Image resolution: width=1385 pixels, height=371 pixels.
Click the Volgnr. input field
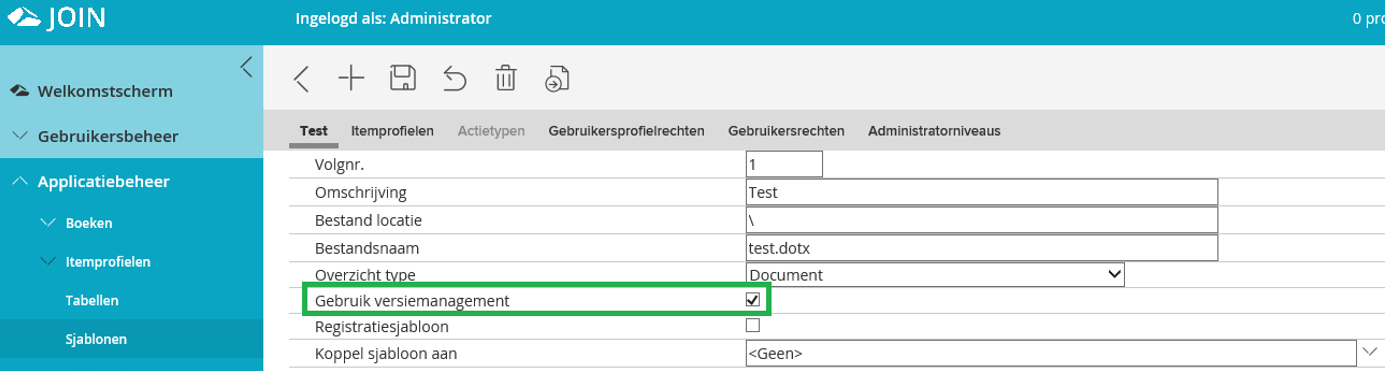[784, 164]
